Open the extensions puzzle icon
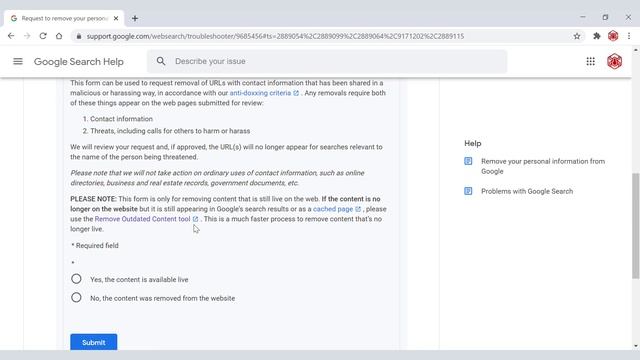Image resolution: width=640 pixels, height=360 pixels. tap(597, 36)
